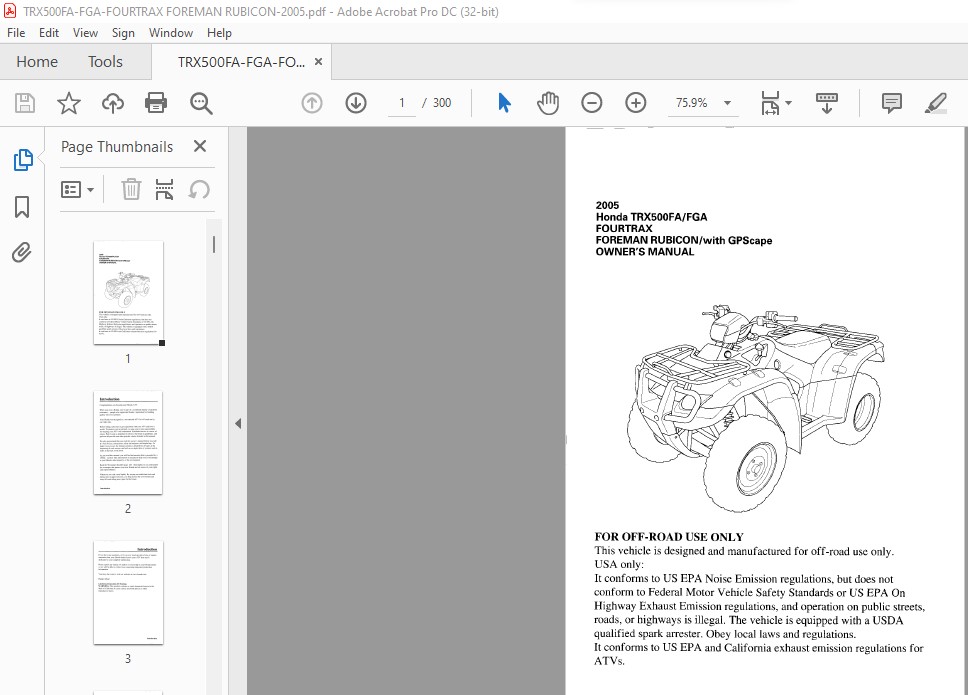
Task: Zoom out with minus icon
Action: pyautogui.click(x=591, y=102)
